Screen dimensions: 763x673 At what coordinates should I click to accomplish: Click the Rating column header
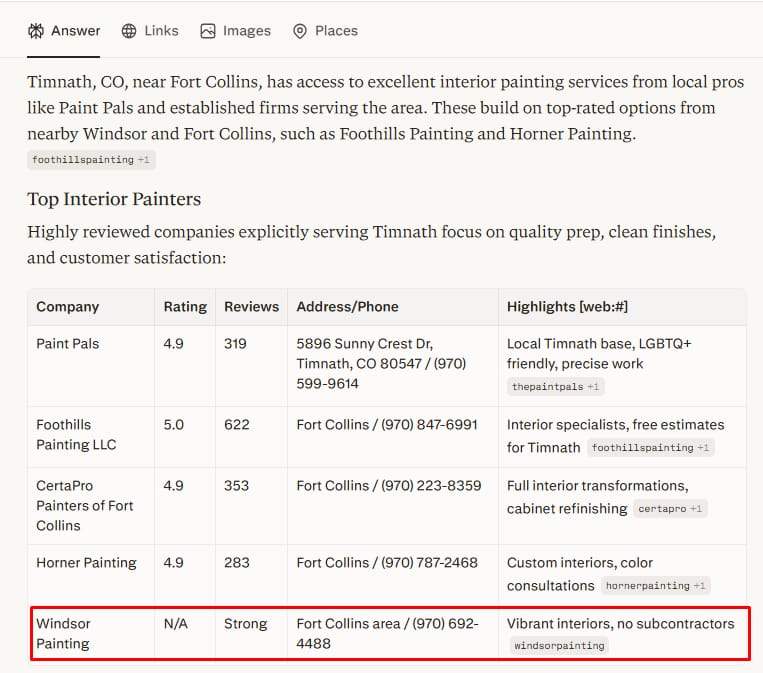click(185, 307)
